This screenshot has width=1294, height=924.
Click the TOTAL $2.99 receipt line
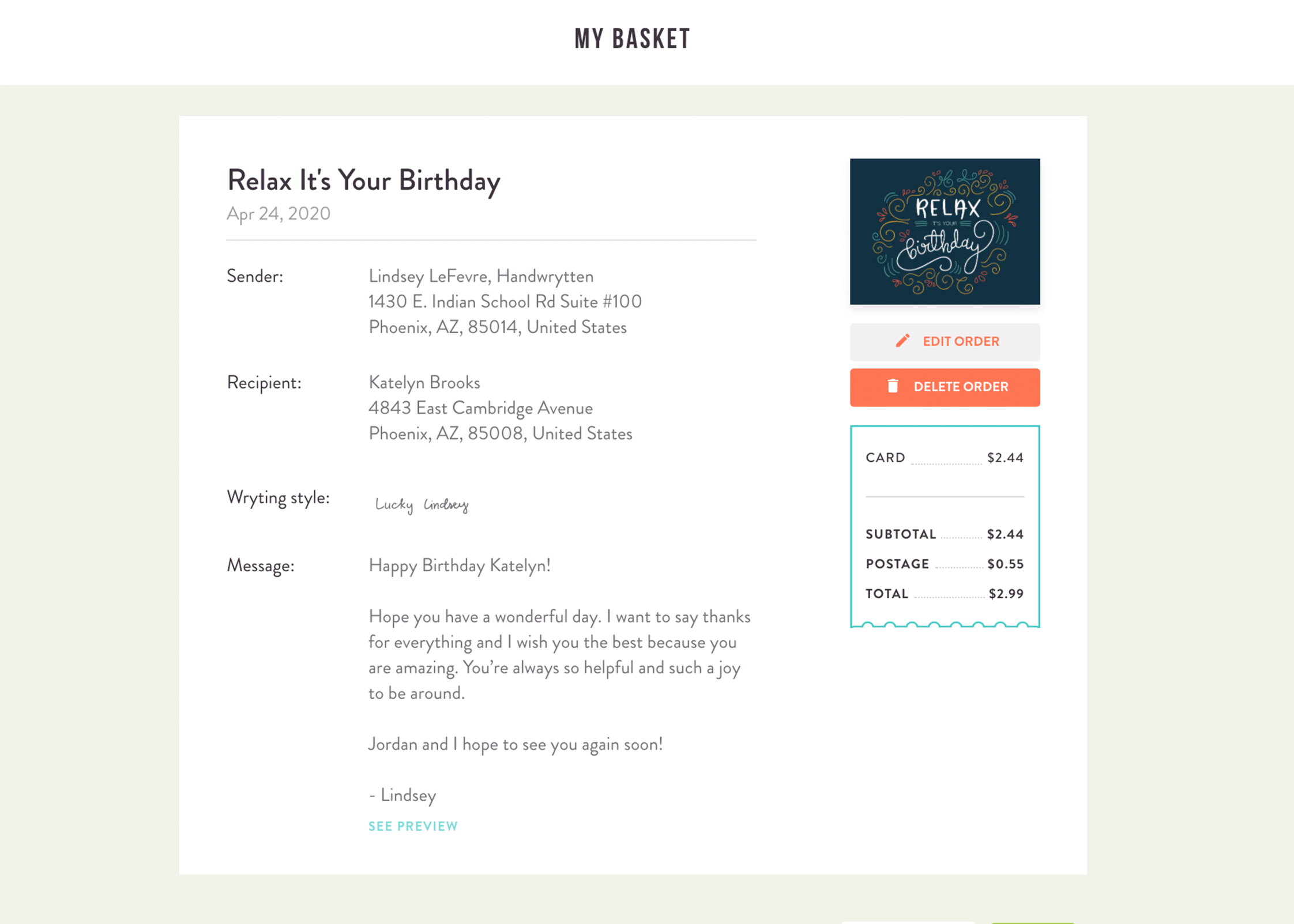pos(944,594)
